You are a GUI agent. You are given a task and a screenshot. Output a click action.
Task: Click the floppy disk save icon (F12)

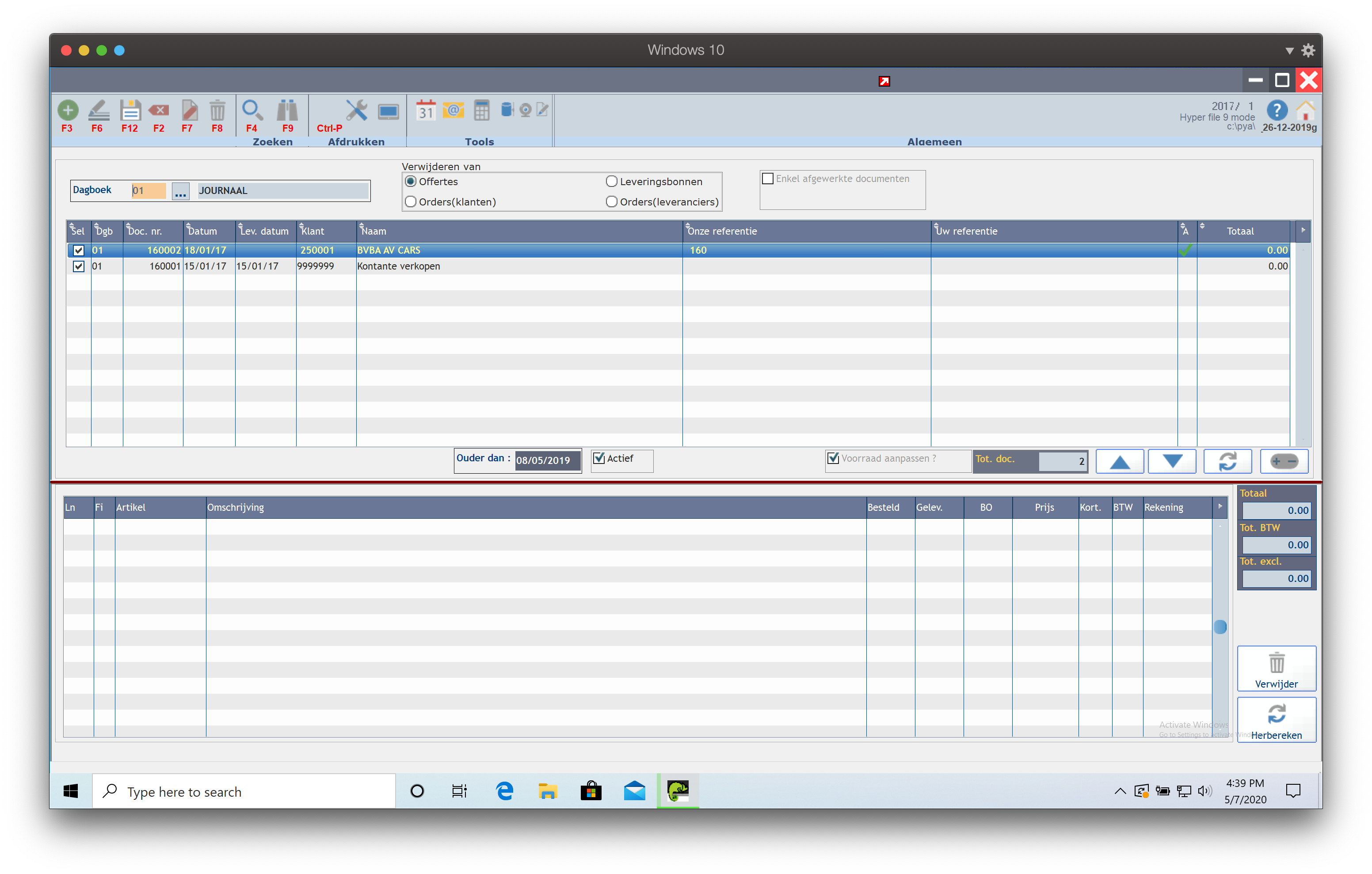[x=130, y=110]
